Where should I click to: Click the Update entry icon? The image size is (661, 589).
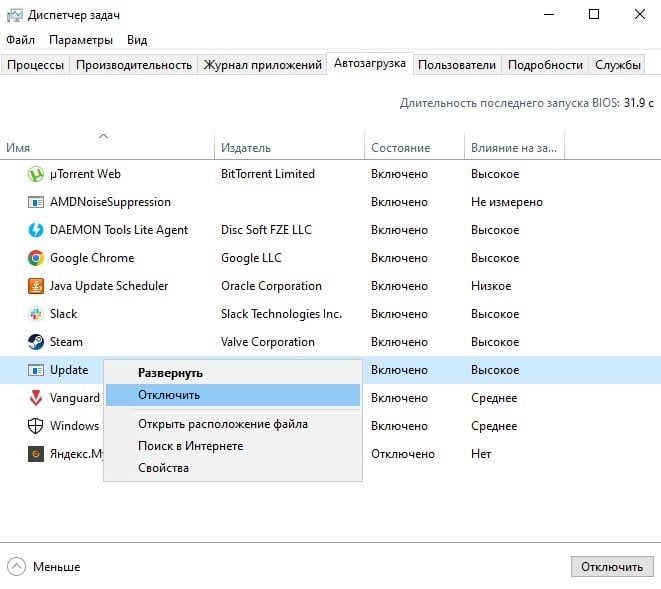pos(36,370)
